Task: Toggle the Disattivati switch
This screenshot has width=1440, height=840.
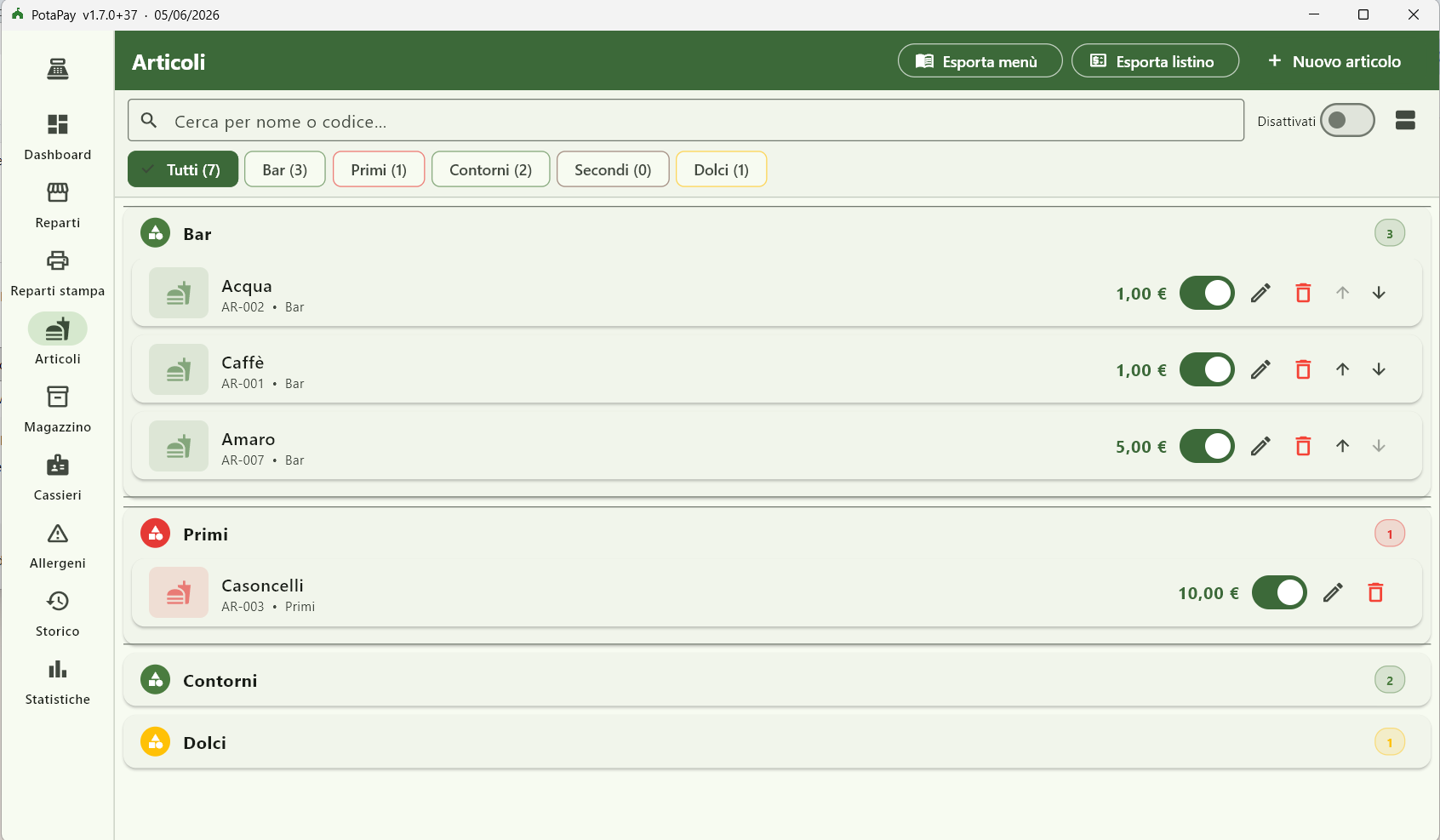Action: (1347, 120)
